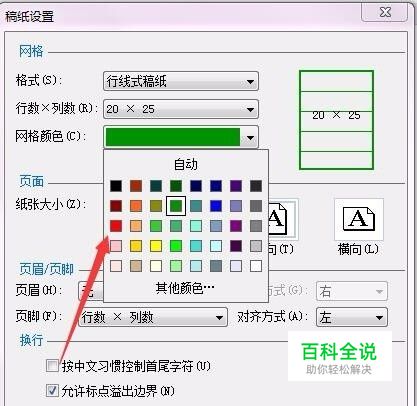
Task: Pick the black color swatch
Action: click(116, 186)
